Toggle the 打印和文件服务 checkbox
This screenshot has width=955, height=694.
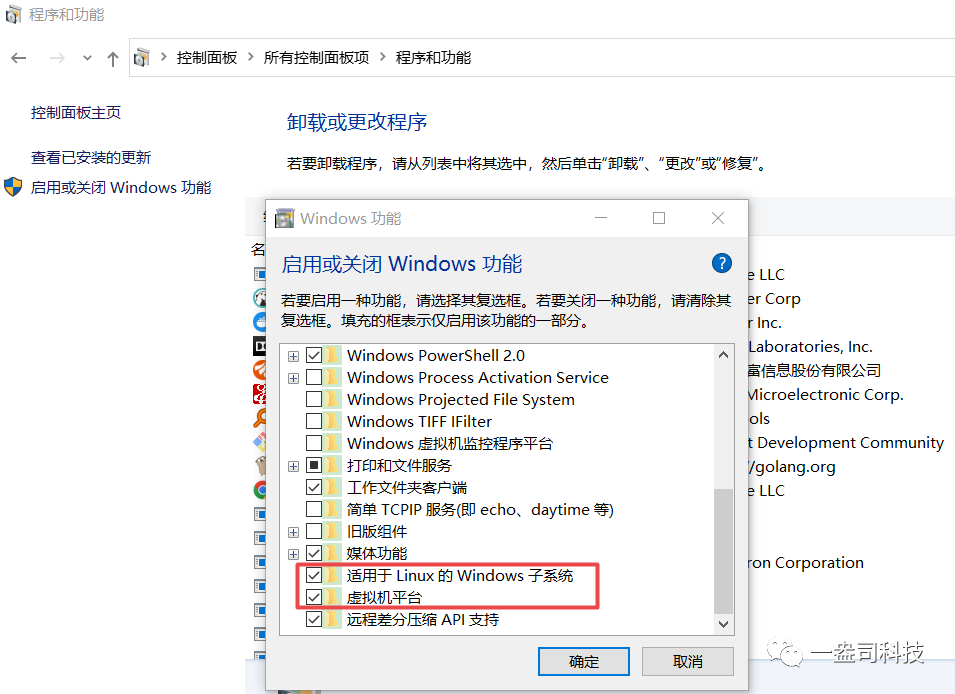[314, 465]
